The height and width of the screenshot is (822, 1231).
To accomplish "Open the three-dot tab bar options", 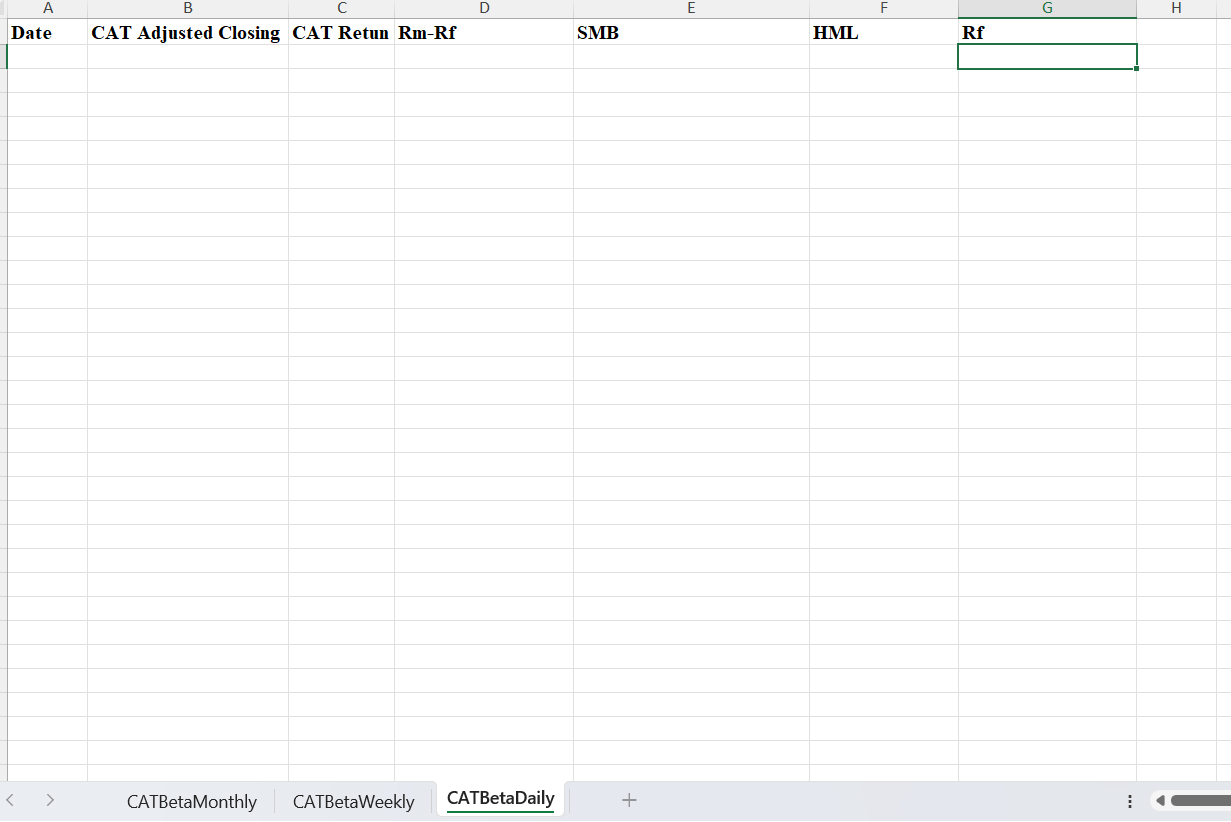I will pyautogui.click(x=1130, y=801).
